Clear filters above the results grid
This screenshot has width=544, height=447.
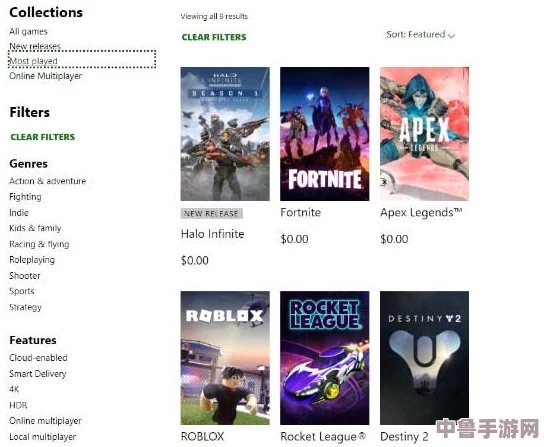(x=214, y=37)
